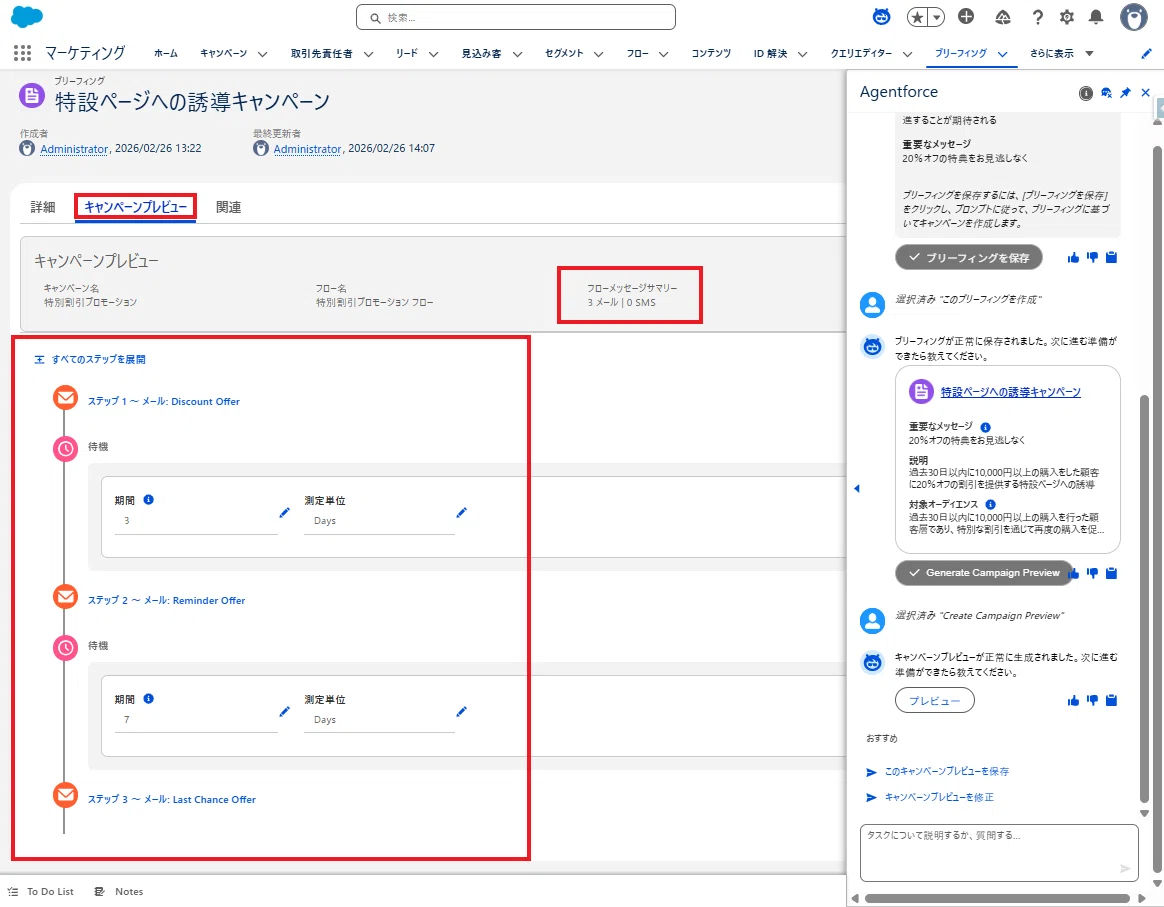This screenshot has height=907, width=1164.
Task: Select このキャンペーンプレビューを保存 suggestion
Action: (946, 772)
